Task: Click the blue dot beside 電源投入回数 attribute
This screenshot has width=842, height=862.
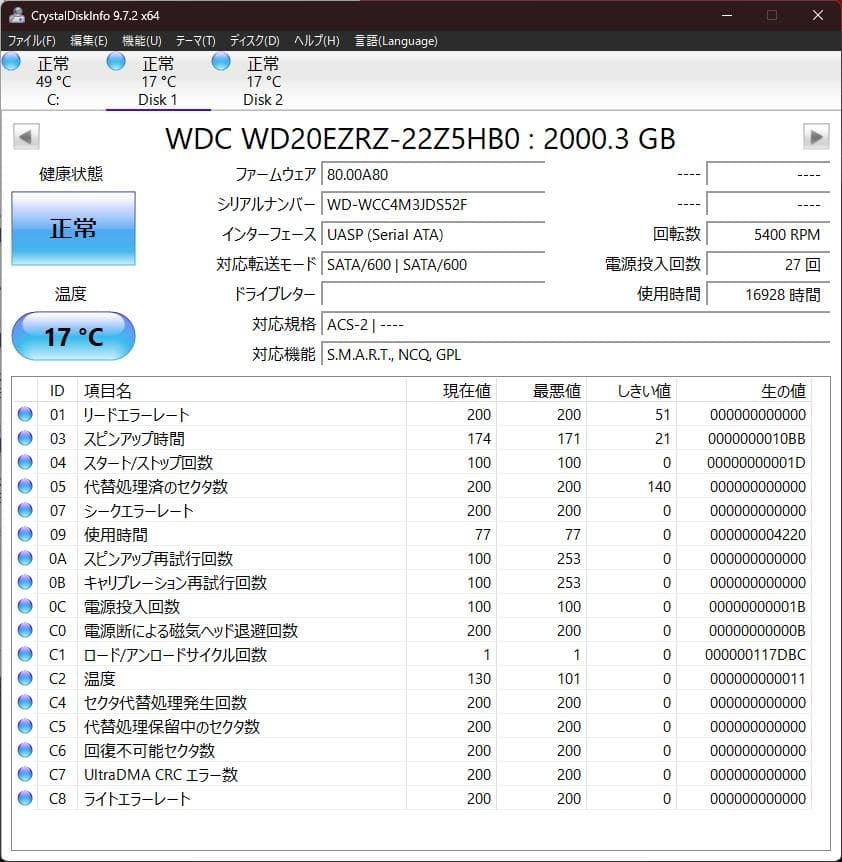Action: 24,606
